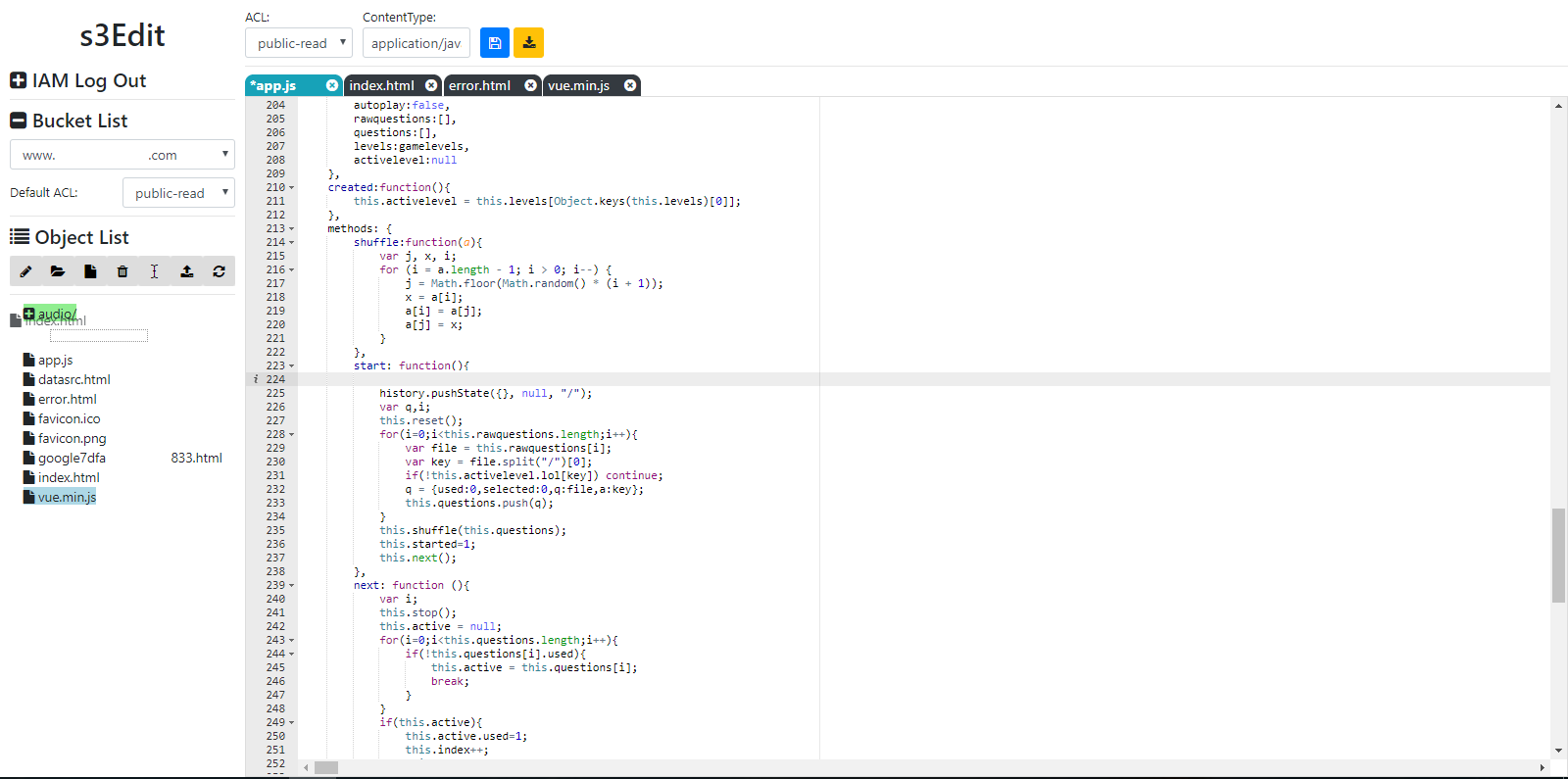Open the bucket selection dropdown
Viewport: 1568px width, 779px height.
122,155
